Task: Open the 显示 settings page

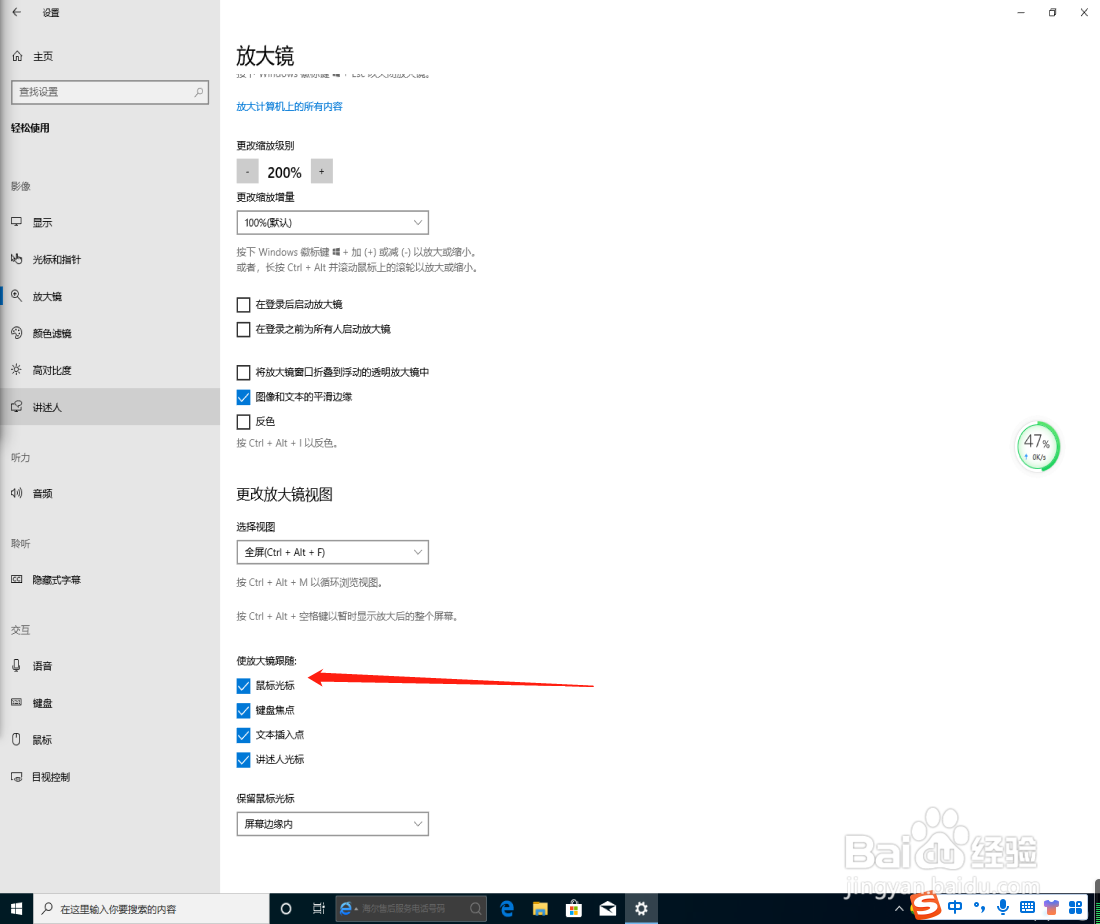Action: 110,222
